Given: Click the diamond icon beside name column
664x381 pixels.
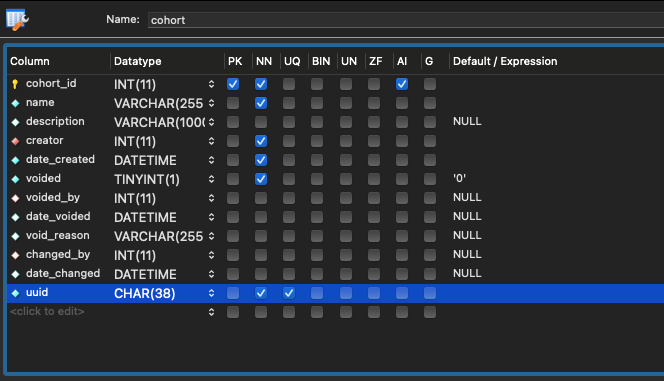Looking at the screenshot, I should [x=16, y=103].
